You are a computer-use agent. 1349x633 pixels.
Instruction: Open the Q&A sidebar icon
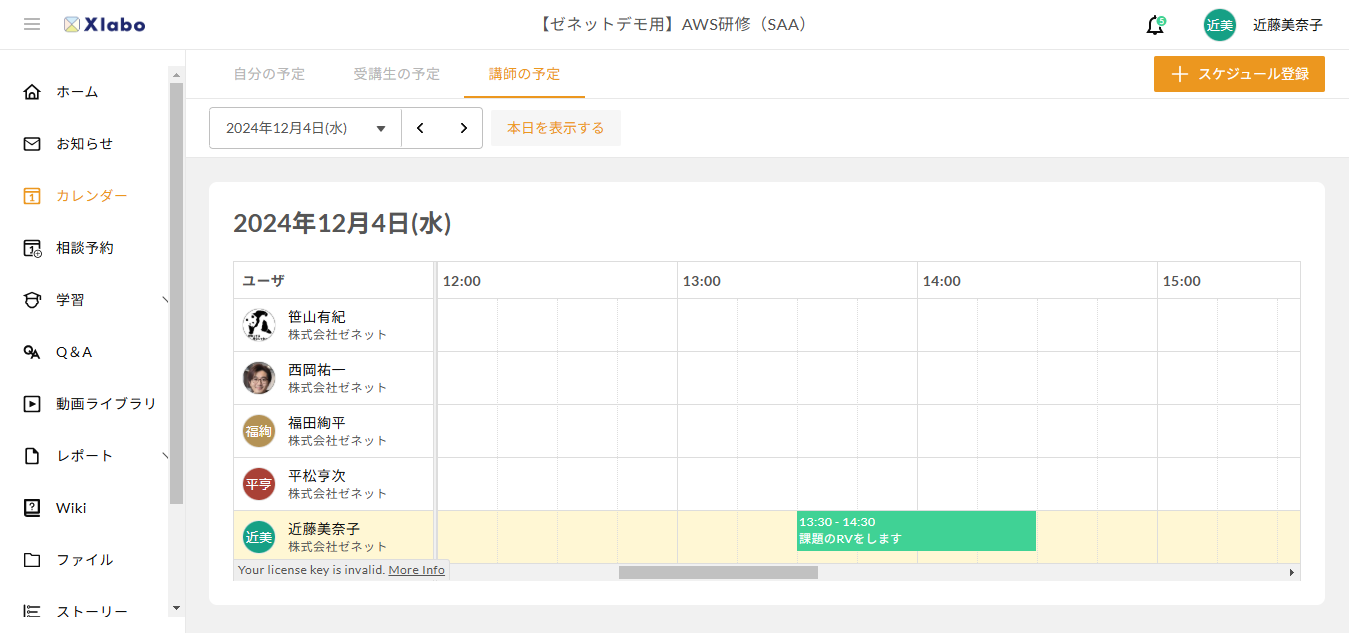point(32,352)
